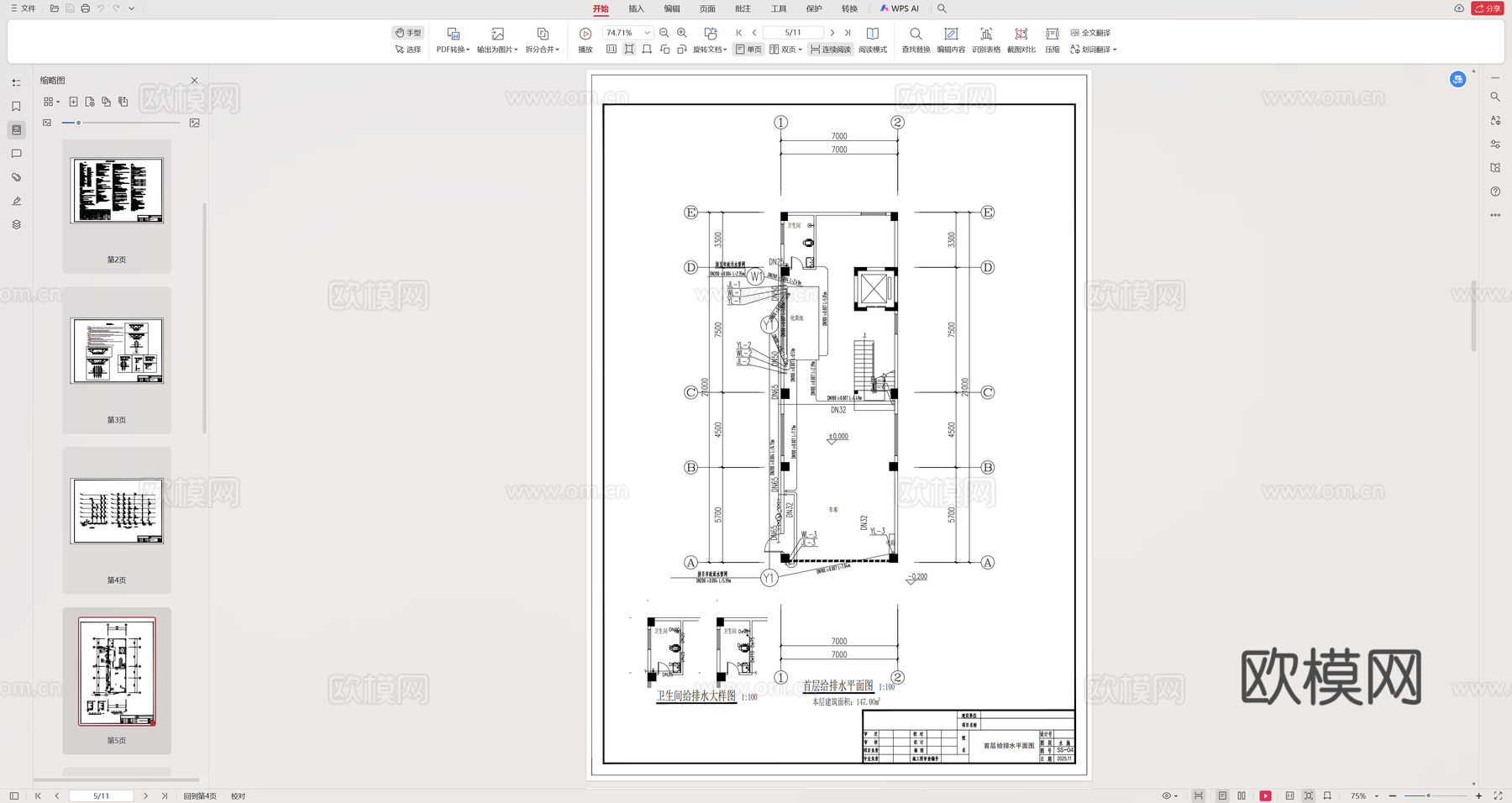
Task: Select the Hand (手型) tool
Action: (408, 33)
